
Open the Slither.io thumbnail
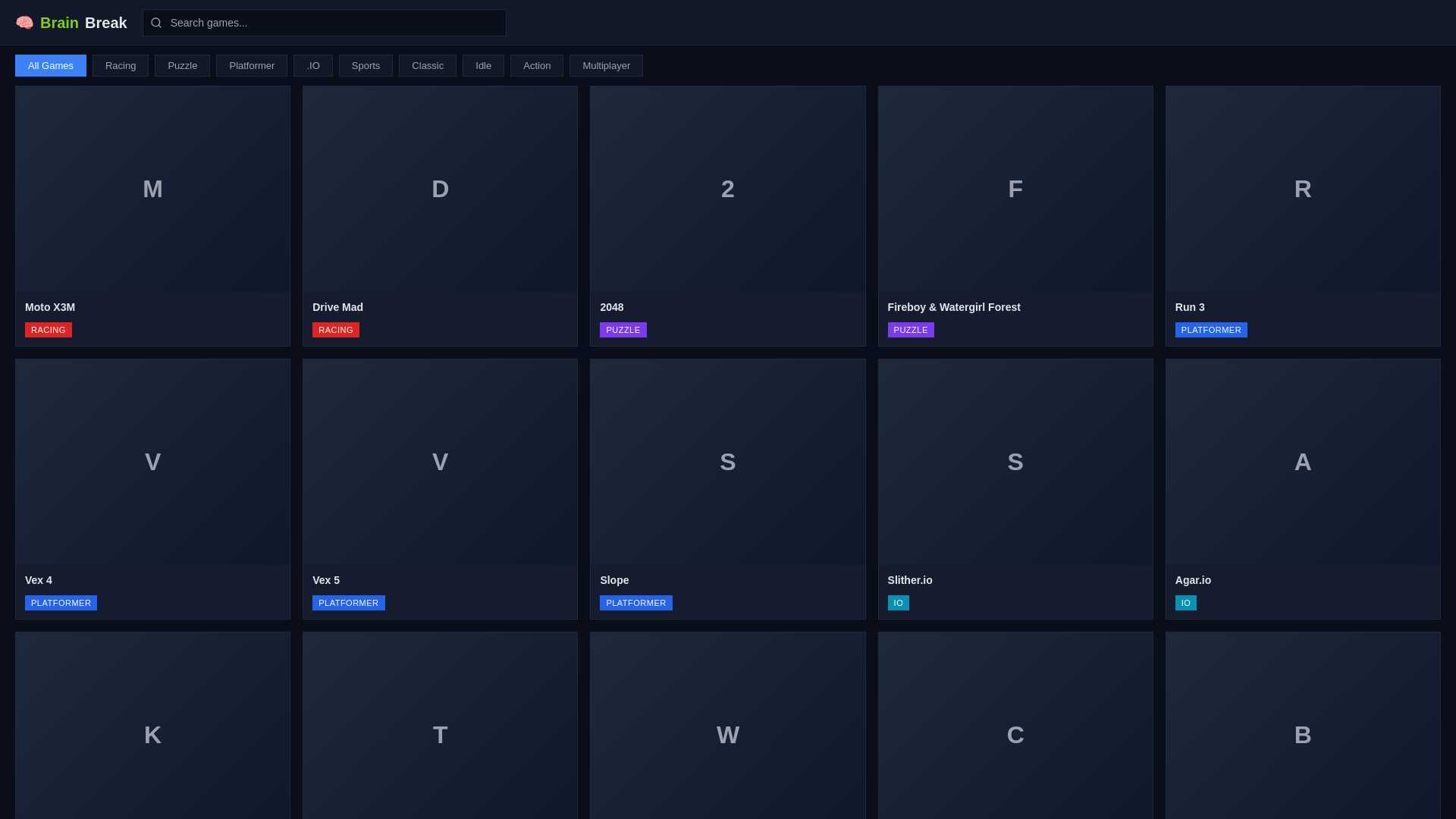(1015, 462)
